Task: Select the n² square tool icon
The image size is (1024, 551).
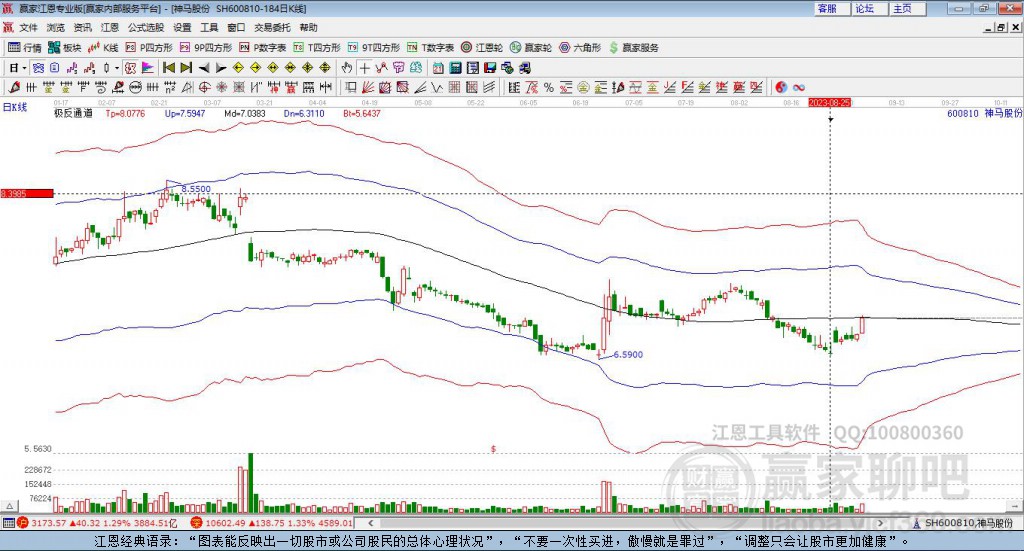Action: point(170,87)
